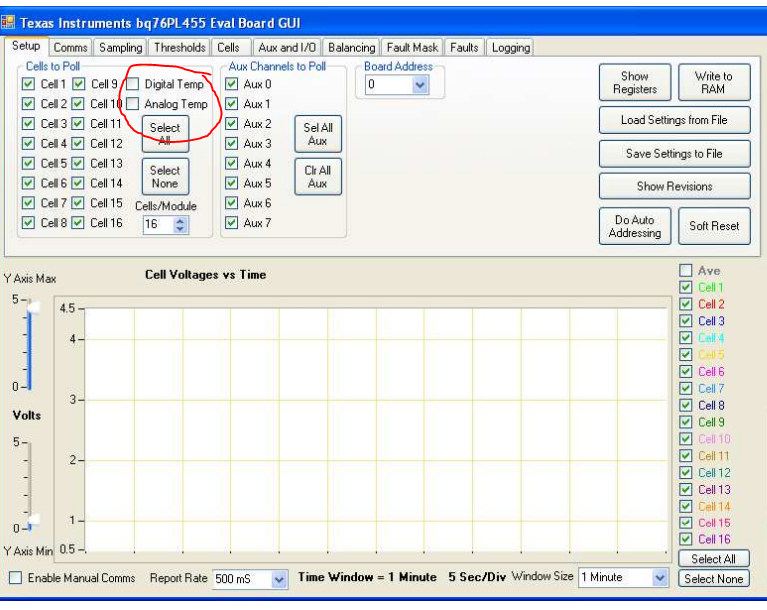This screenshot has height=610, width=767.
Task: Uncheck Cell 1 in Cells to Poll
Action: (x=28, y=84)
